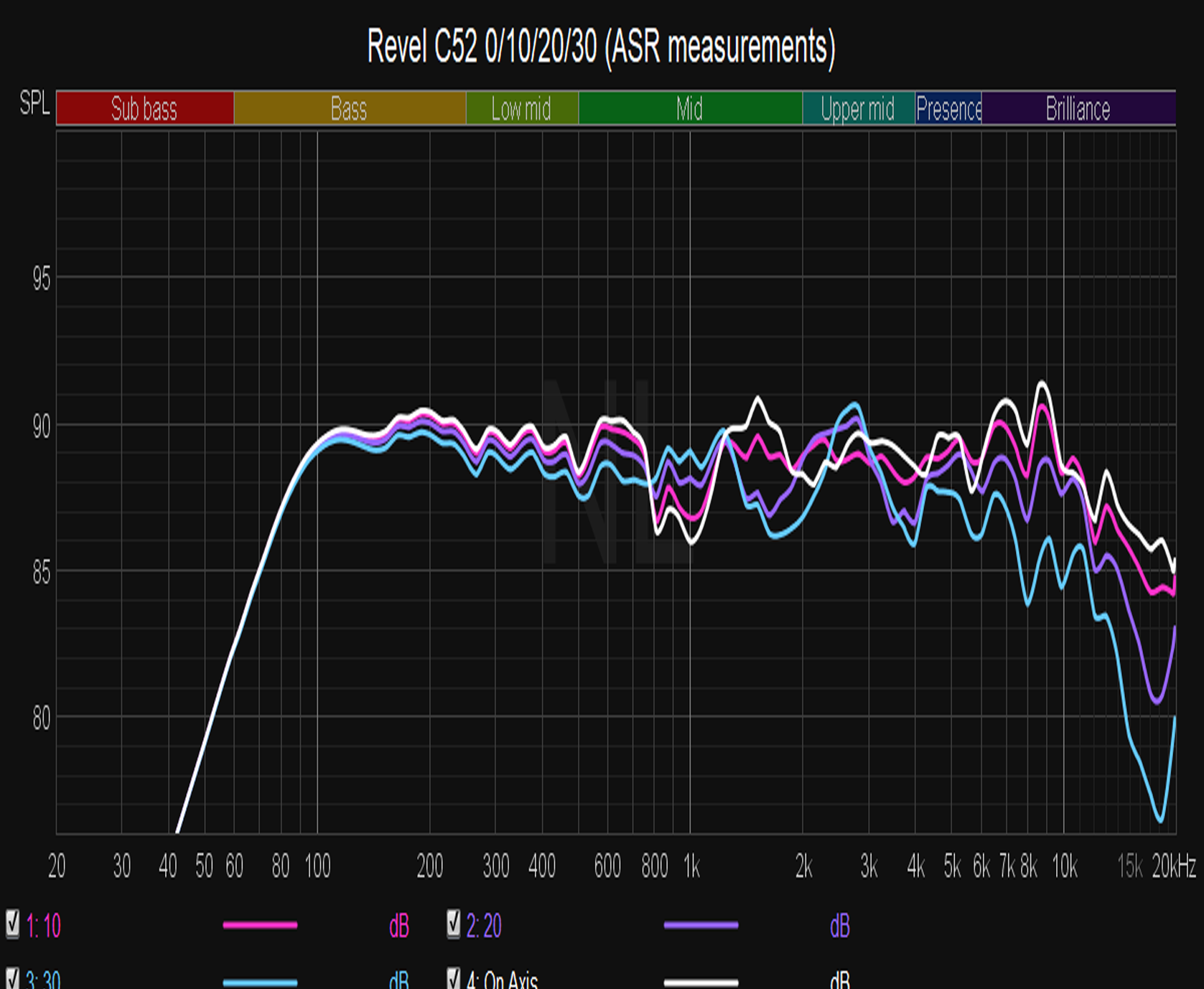Click the 20kHz frequency axis label
Image resolution: width=1204 pixels, height=989 pixels.
click(1174, 867)
